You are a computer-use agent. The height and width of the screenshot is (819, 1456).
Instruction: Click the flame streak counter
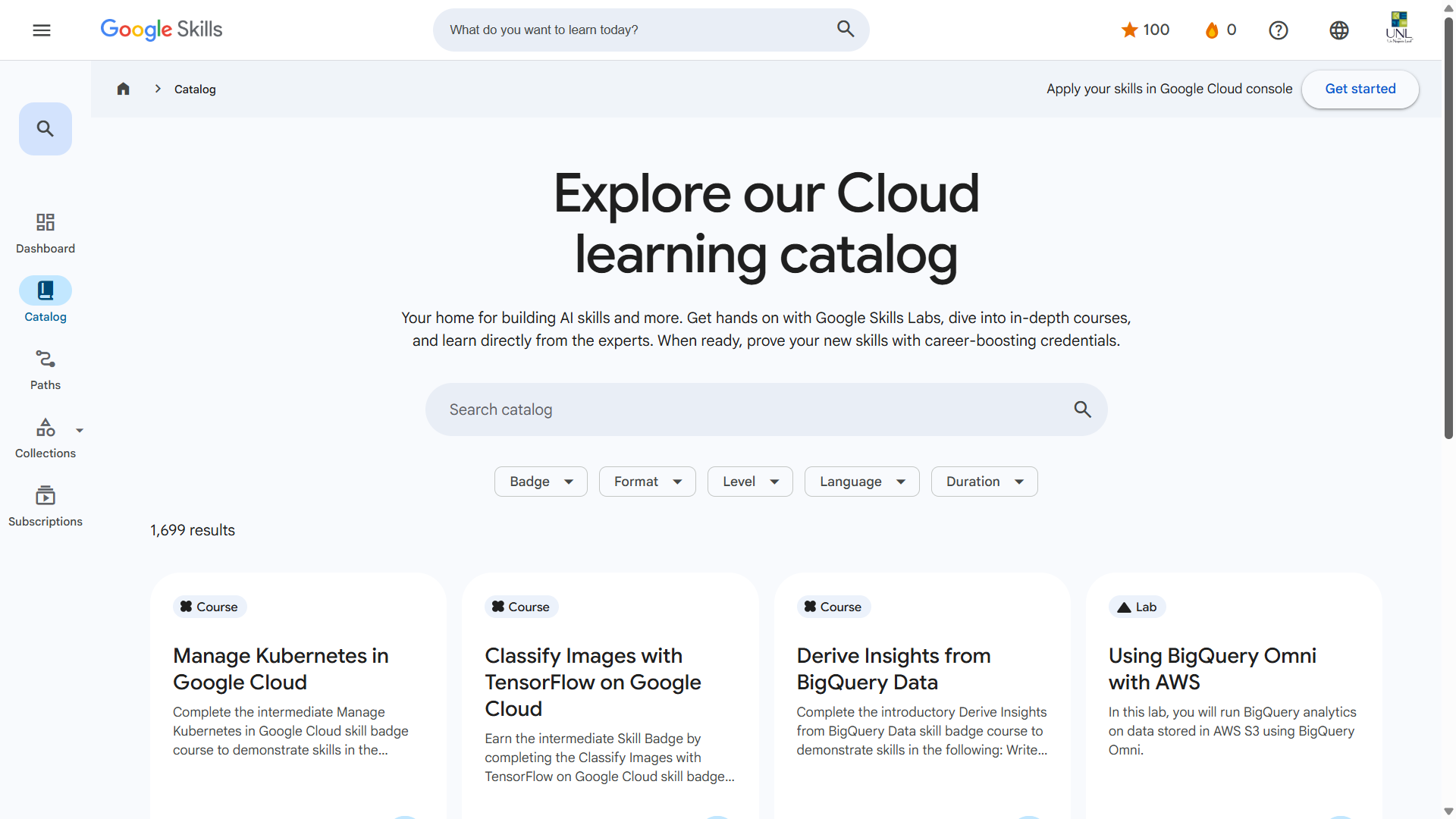1220,30
